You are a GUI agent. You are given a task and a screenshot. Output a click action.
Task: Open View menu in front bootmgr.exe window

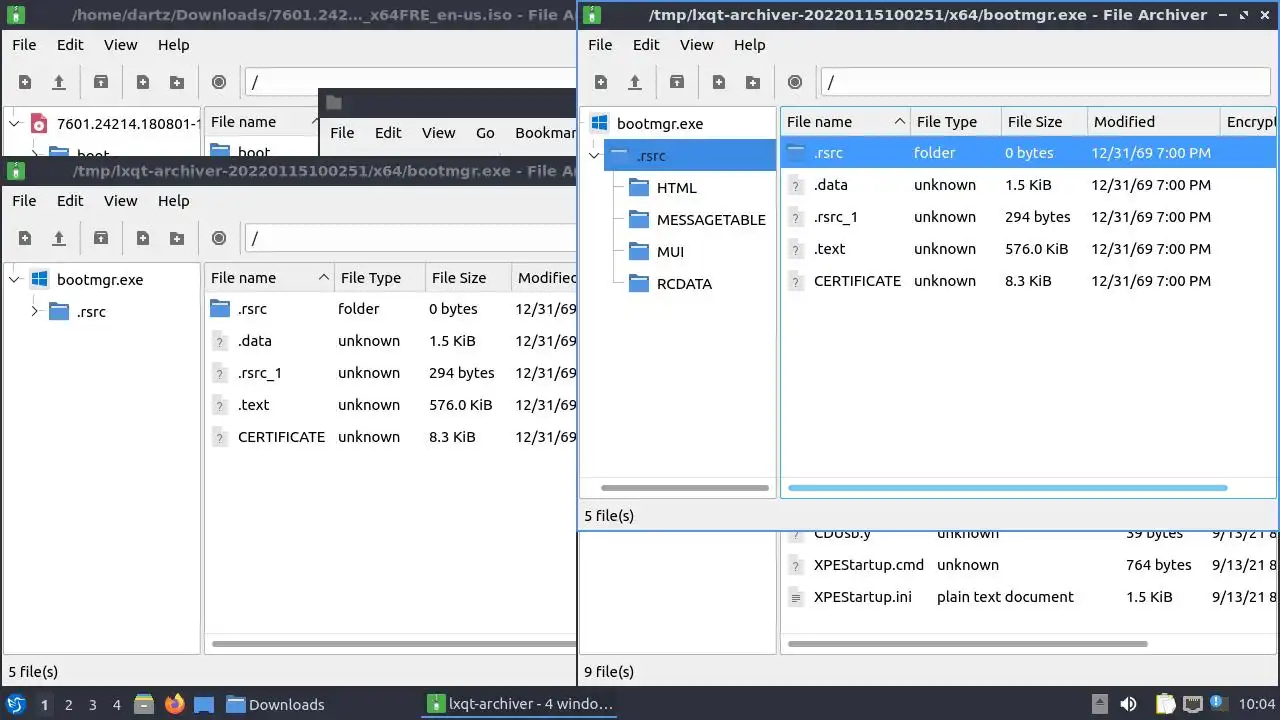(x=697, y=45)
